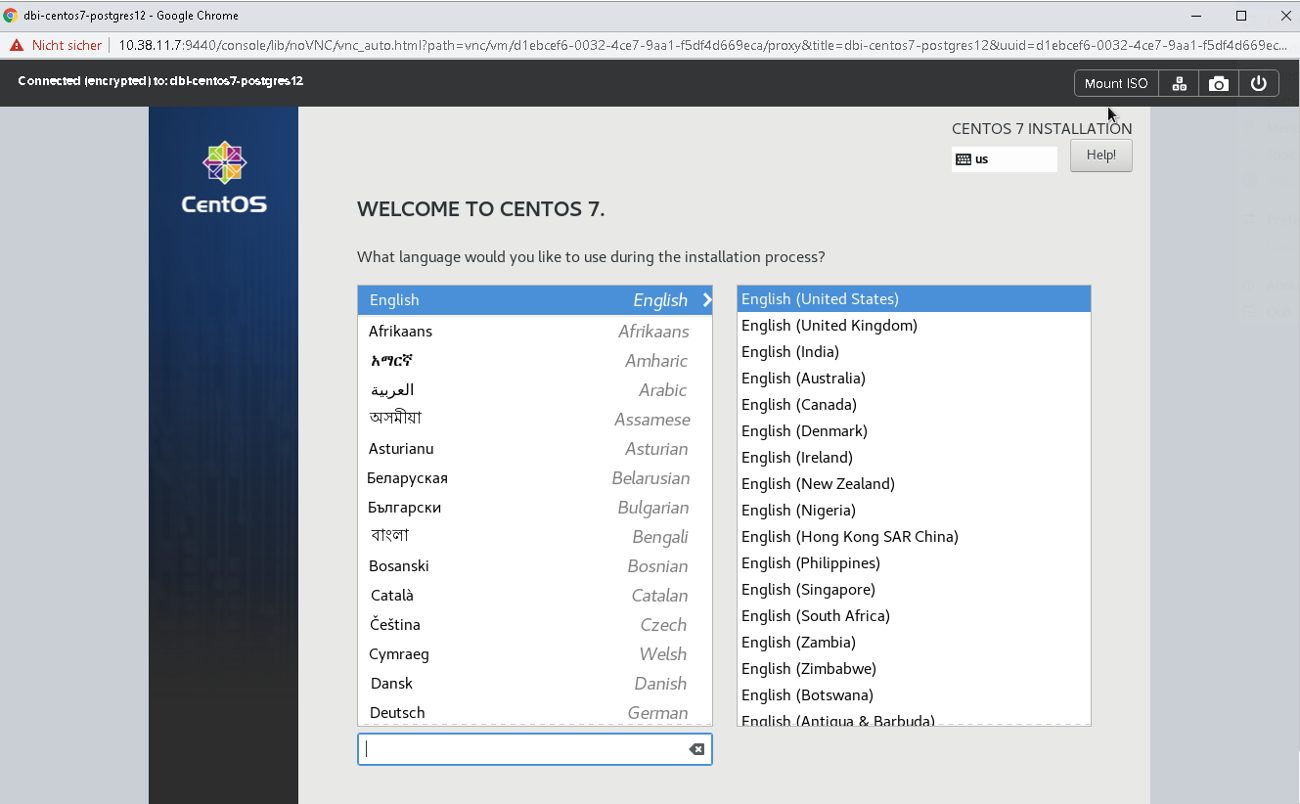Choose English (Zambia) locale
This screenshot has height=804, width=1300.
pyautogui.click(x=914, y=642)
